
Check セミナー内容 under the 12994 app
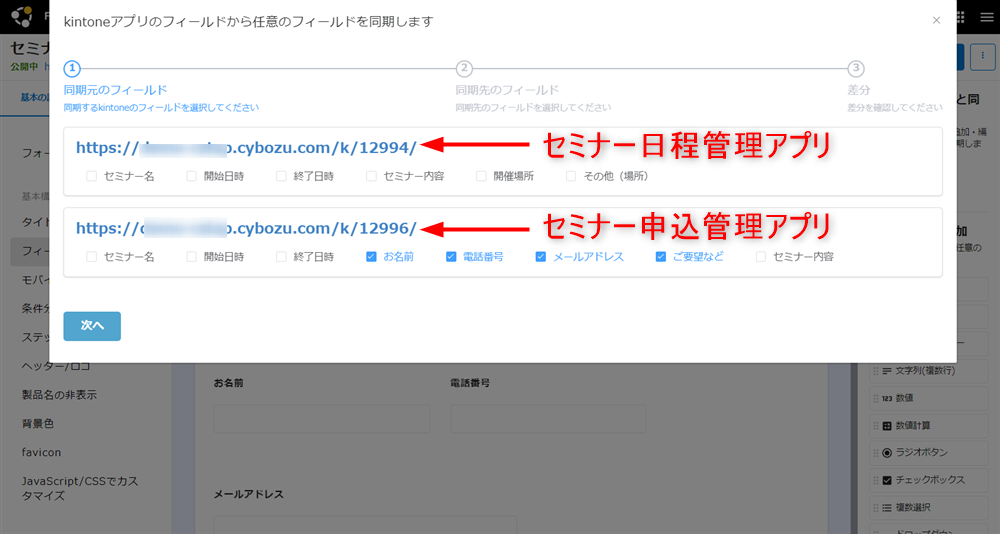371,176
